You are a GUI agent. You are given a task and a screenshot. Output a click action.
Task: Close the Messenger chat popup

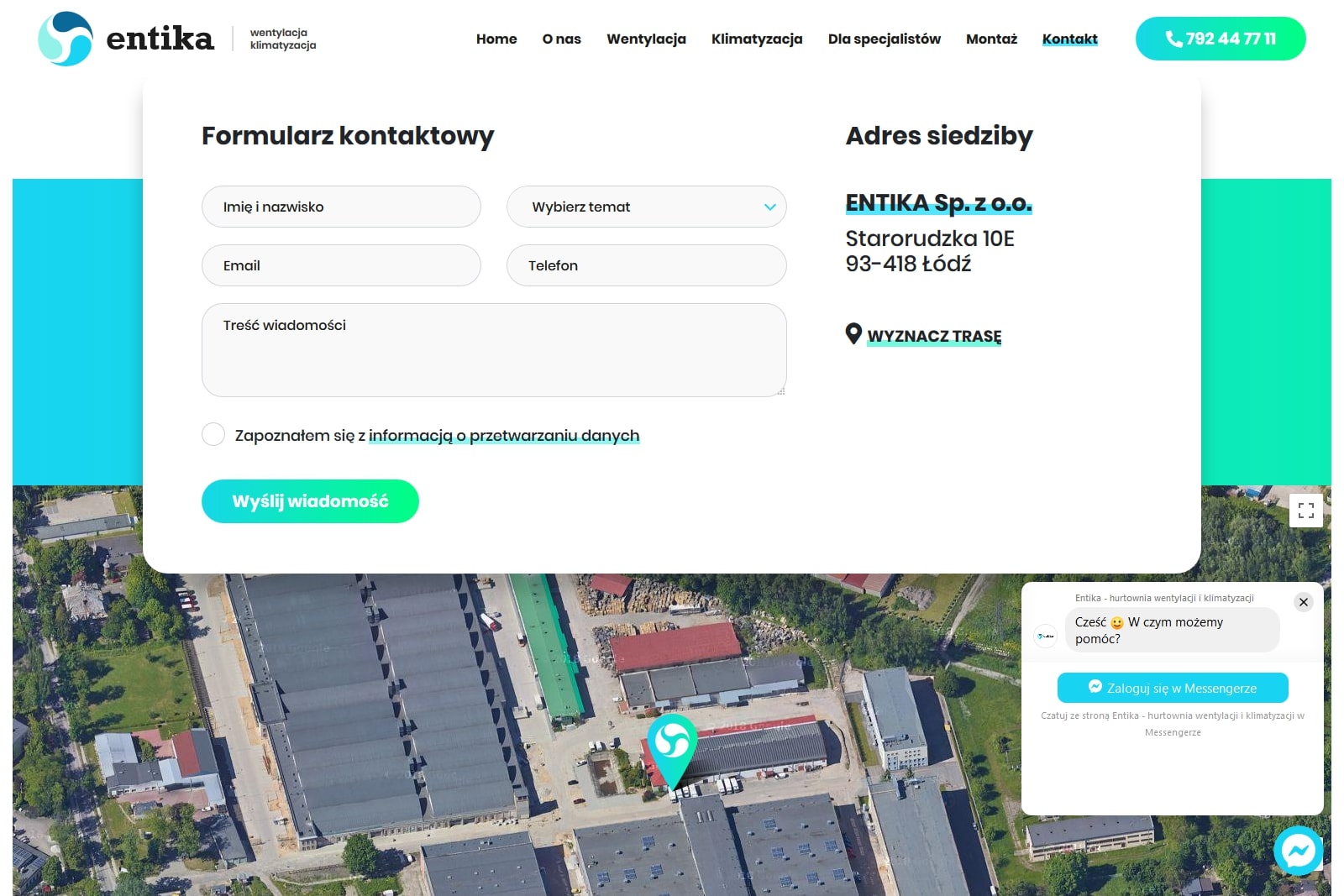pos(1303,602)
